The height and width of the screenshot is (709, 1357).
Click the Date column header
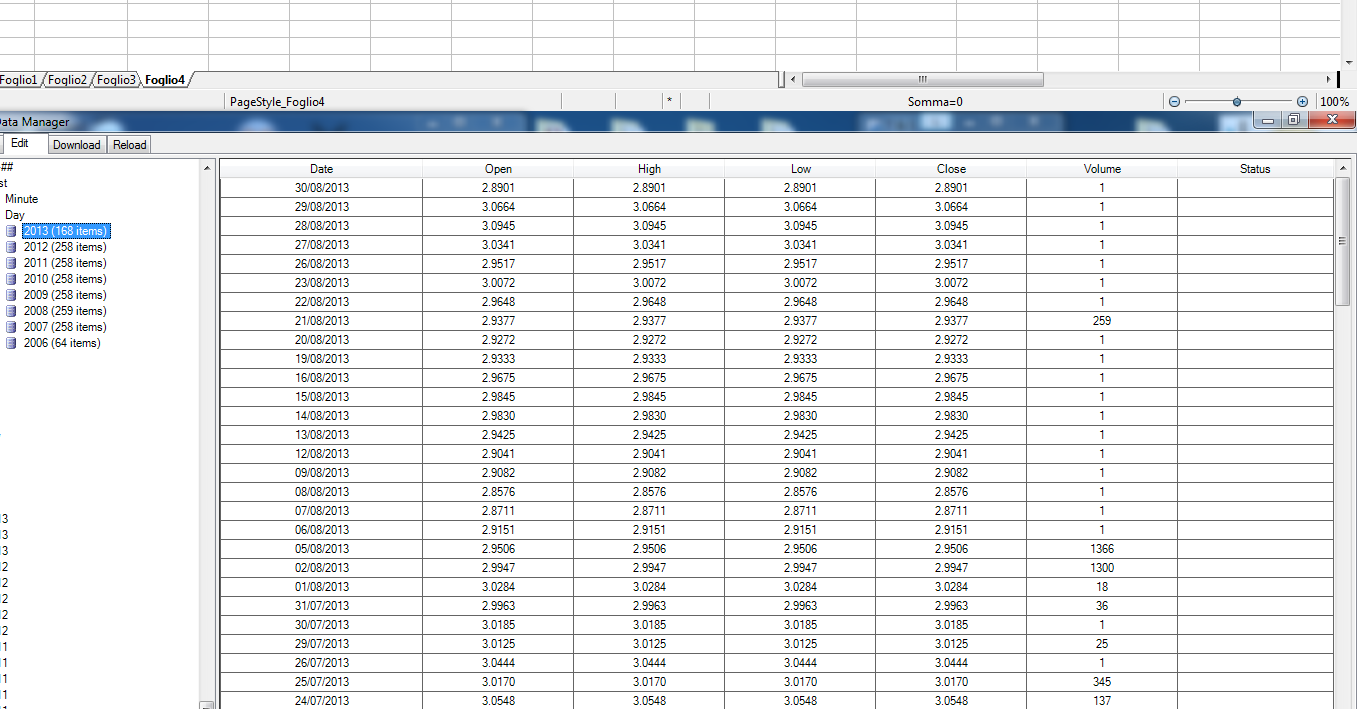click(321, 169)
